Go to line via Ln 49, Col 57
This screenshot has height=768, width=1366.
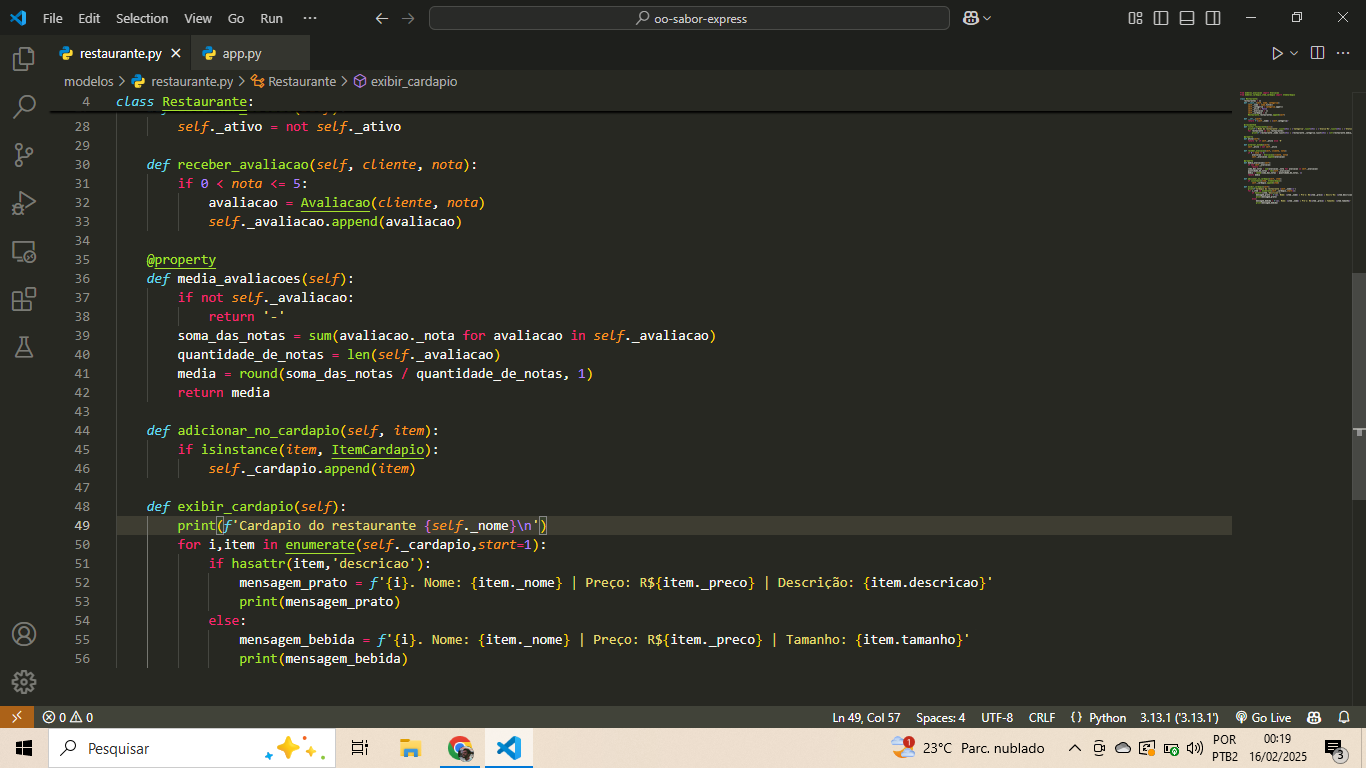(866, 717)
